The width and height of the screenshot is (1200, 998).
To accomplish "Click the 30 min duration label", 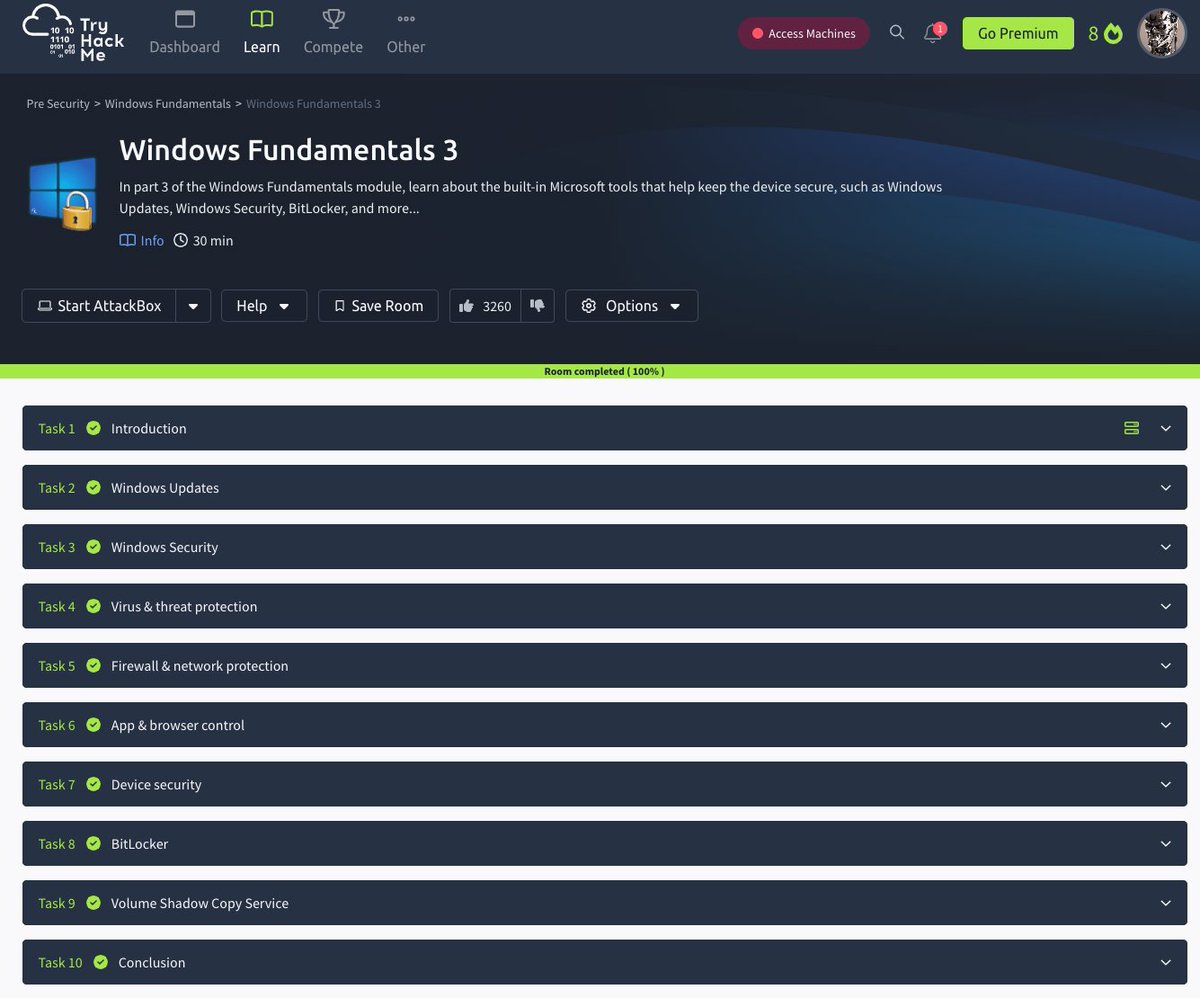I will coord(204,241).
